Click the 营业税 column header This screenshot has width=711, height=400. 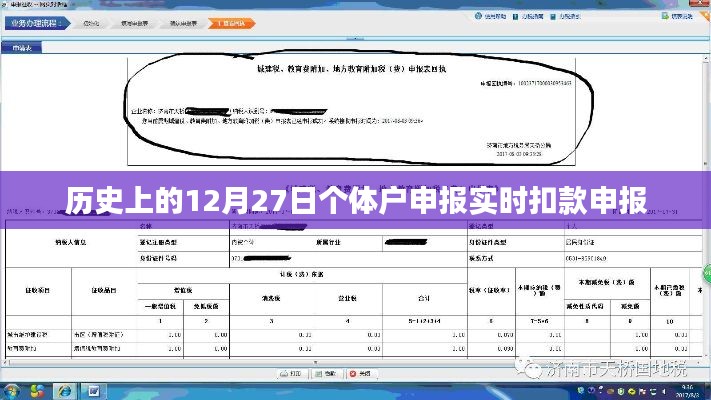click(347, 298)
